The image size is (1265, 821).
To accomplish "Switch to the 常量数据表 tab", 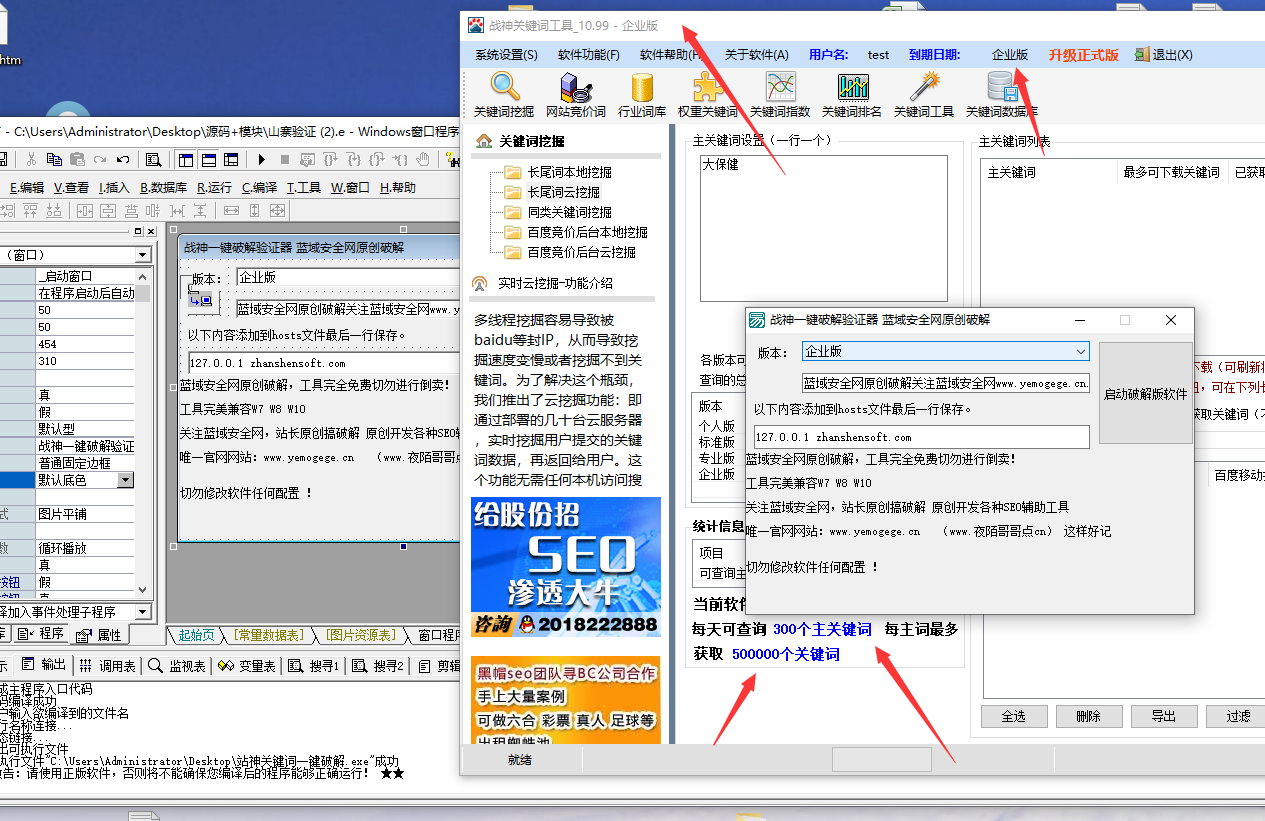I will tap(267, 635).
